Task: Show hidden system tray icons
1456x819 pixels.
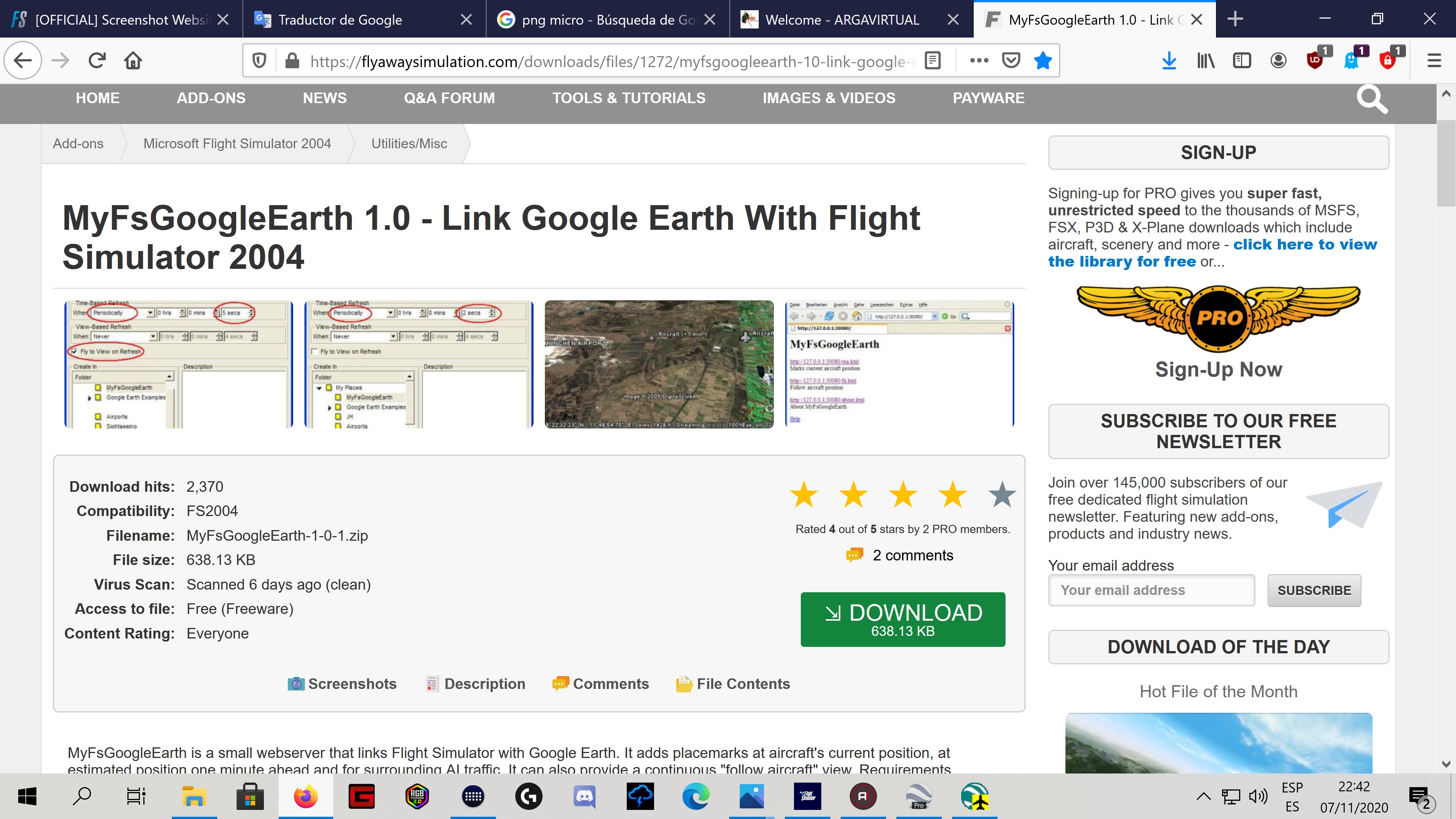Action: tap(1203, 796)
